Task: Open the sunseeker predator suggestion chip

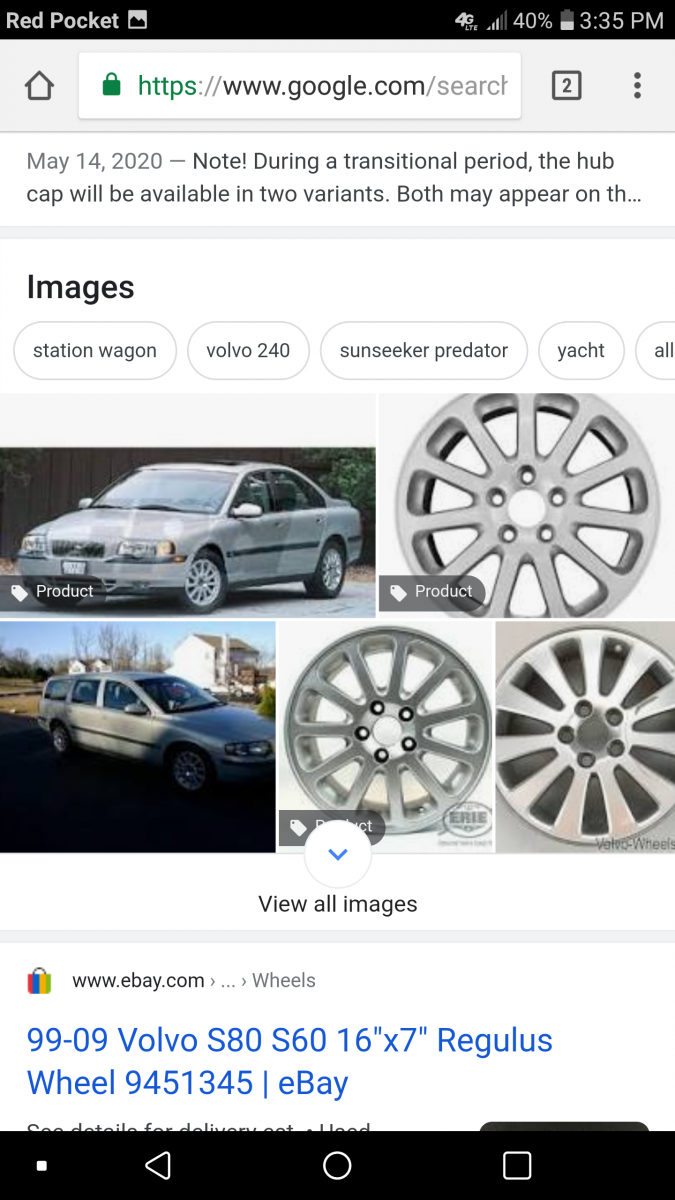Action: (423, 350)
